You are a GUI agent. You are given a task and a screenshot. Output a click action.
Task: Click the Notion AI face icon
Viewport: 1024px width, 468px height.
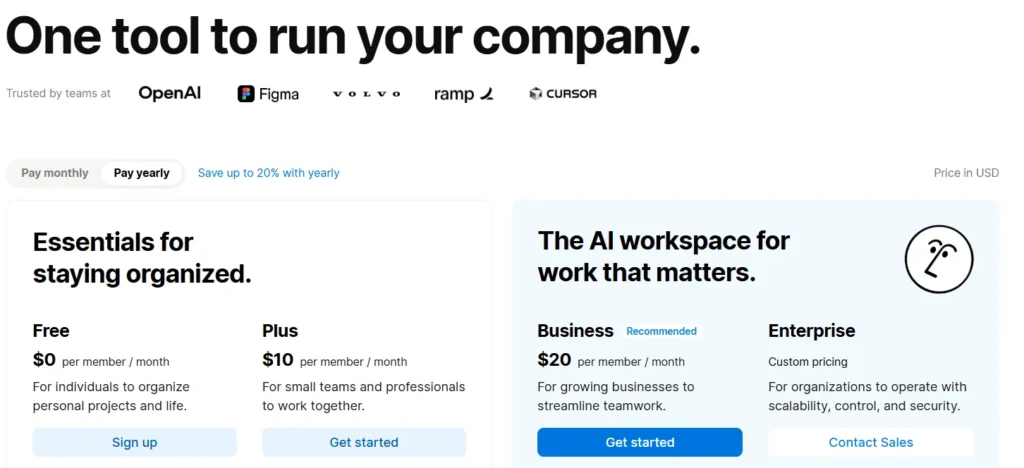click(x=938, y=260)
